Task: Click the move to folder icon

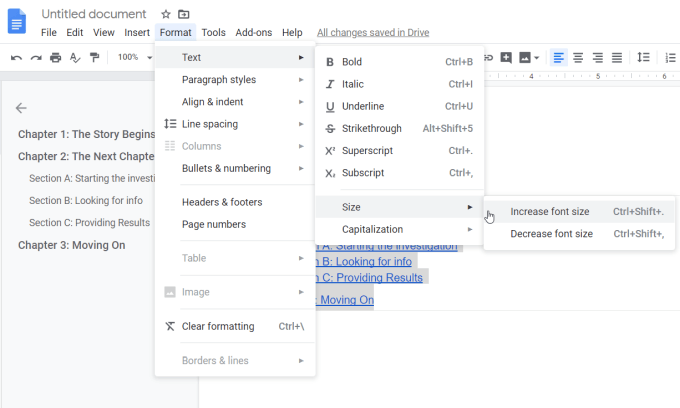Action: tap(184, 14)
